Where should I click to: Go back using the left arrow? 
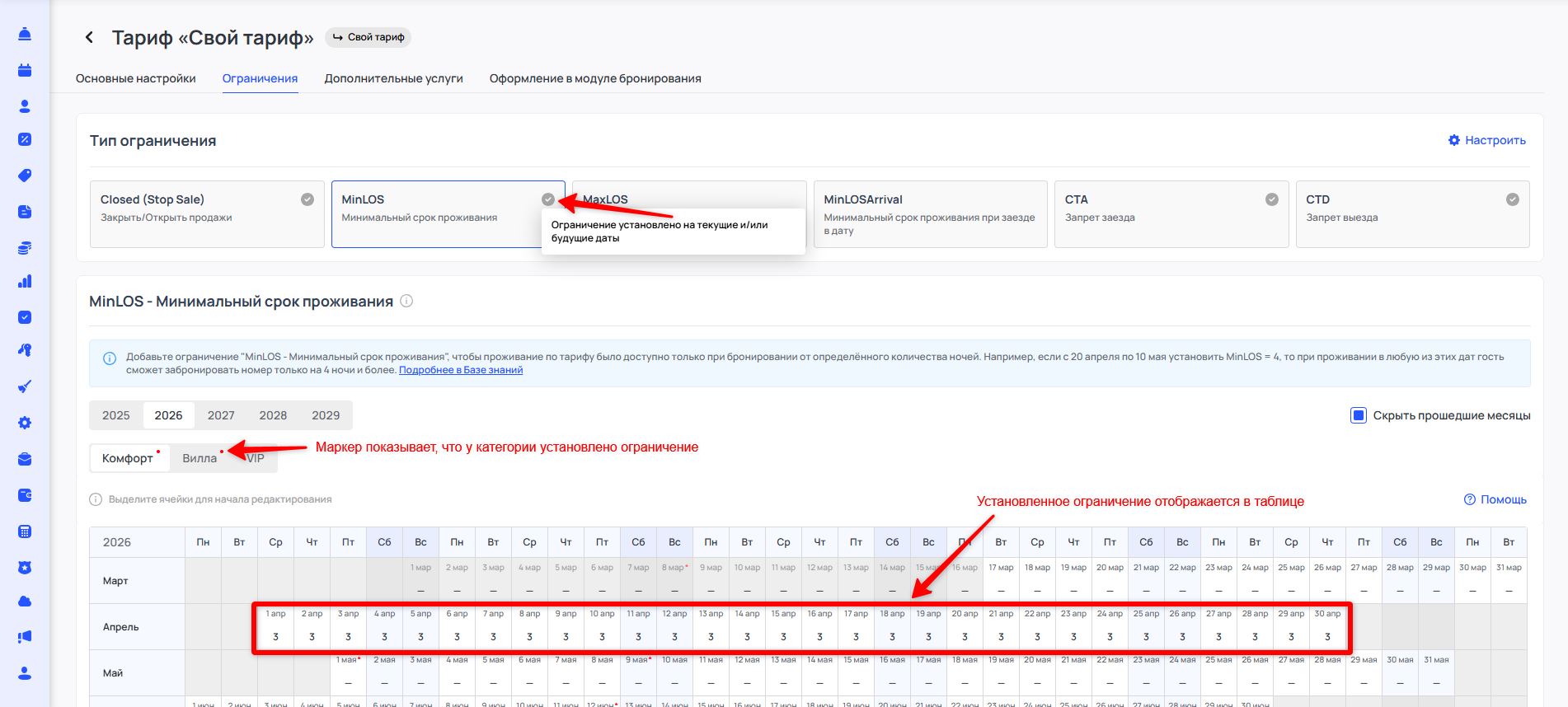point(89,38)
